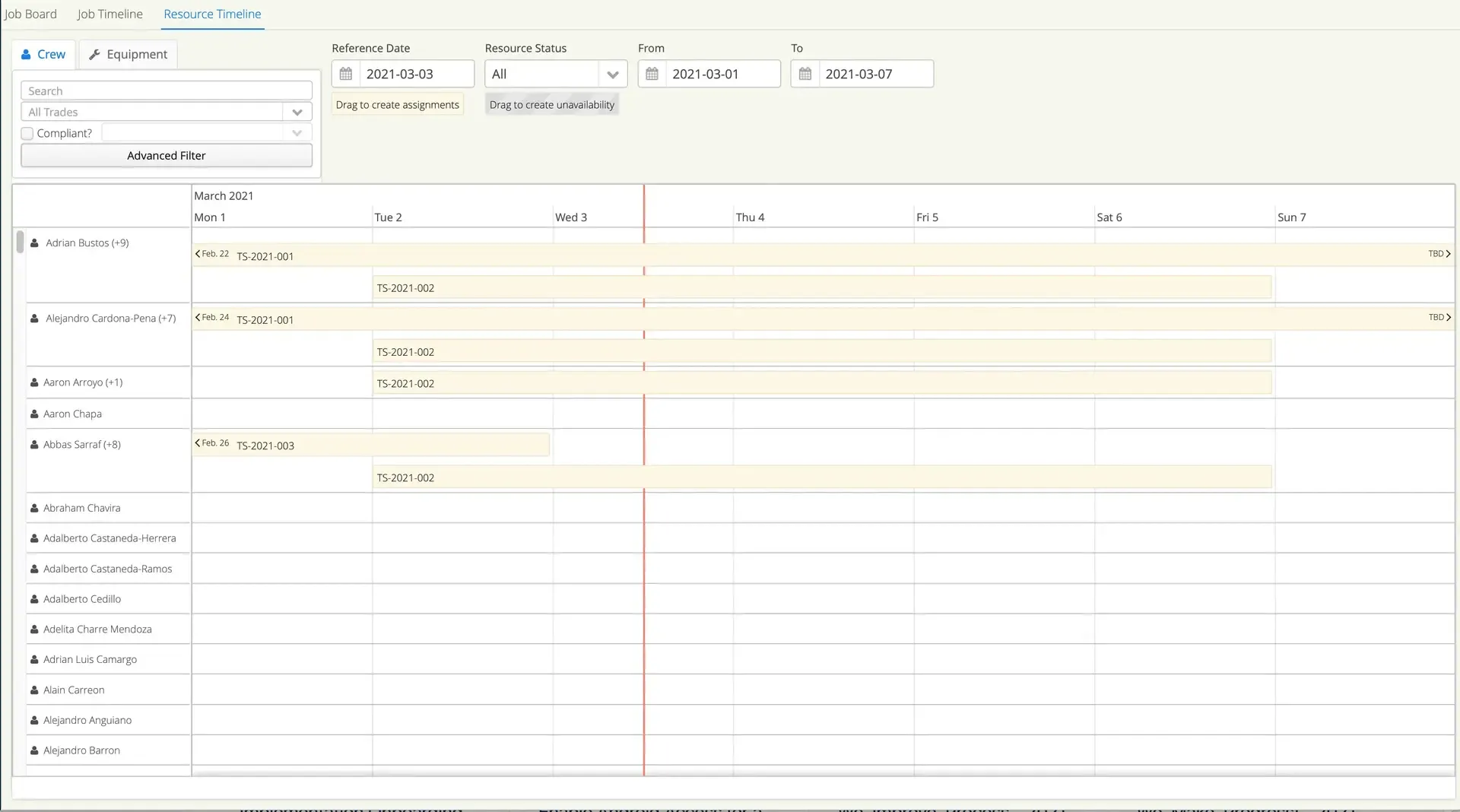Click the Adrian Bustos (+9) name
This screenshot has height=812, width=1460.
coord(87,243)
